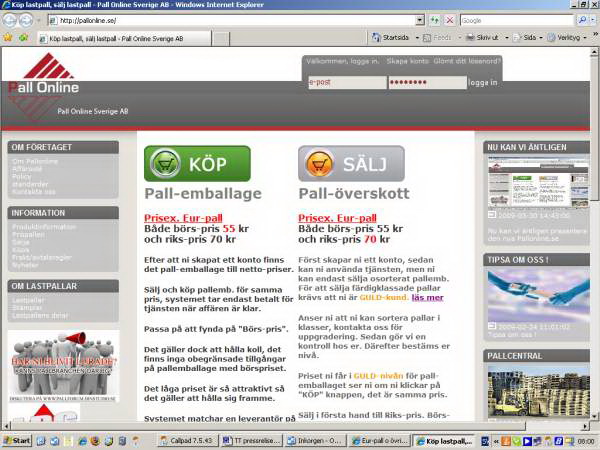
Task: Click the Skapa konto link
Action: pyautogui.click(x=408, y=61)
